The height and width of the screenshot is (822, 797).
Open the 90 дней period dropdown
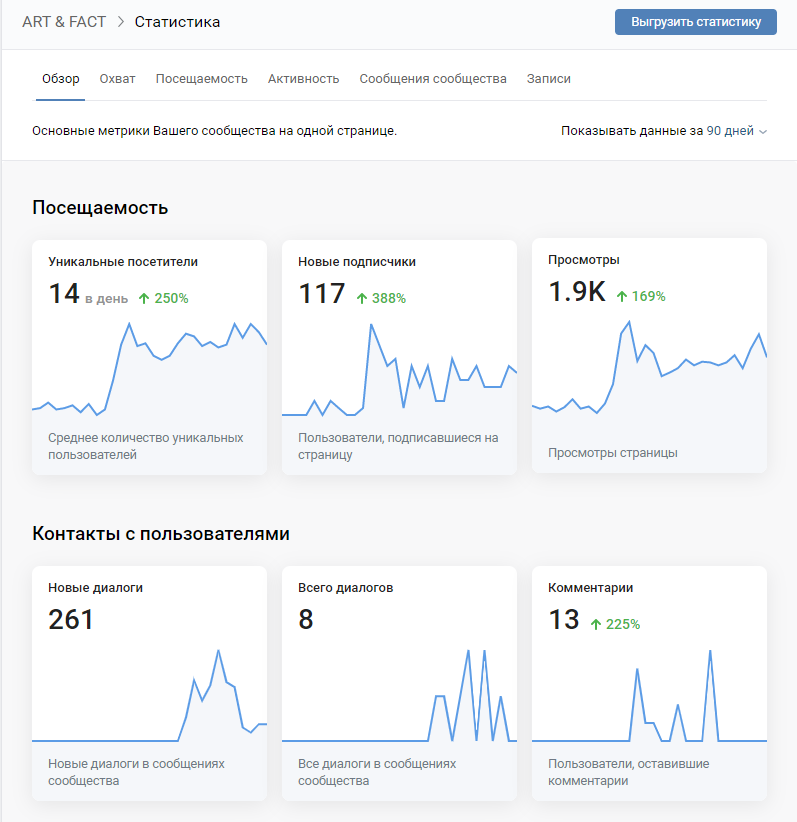[x=730, y=131]
